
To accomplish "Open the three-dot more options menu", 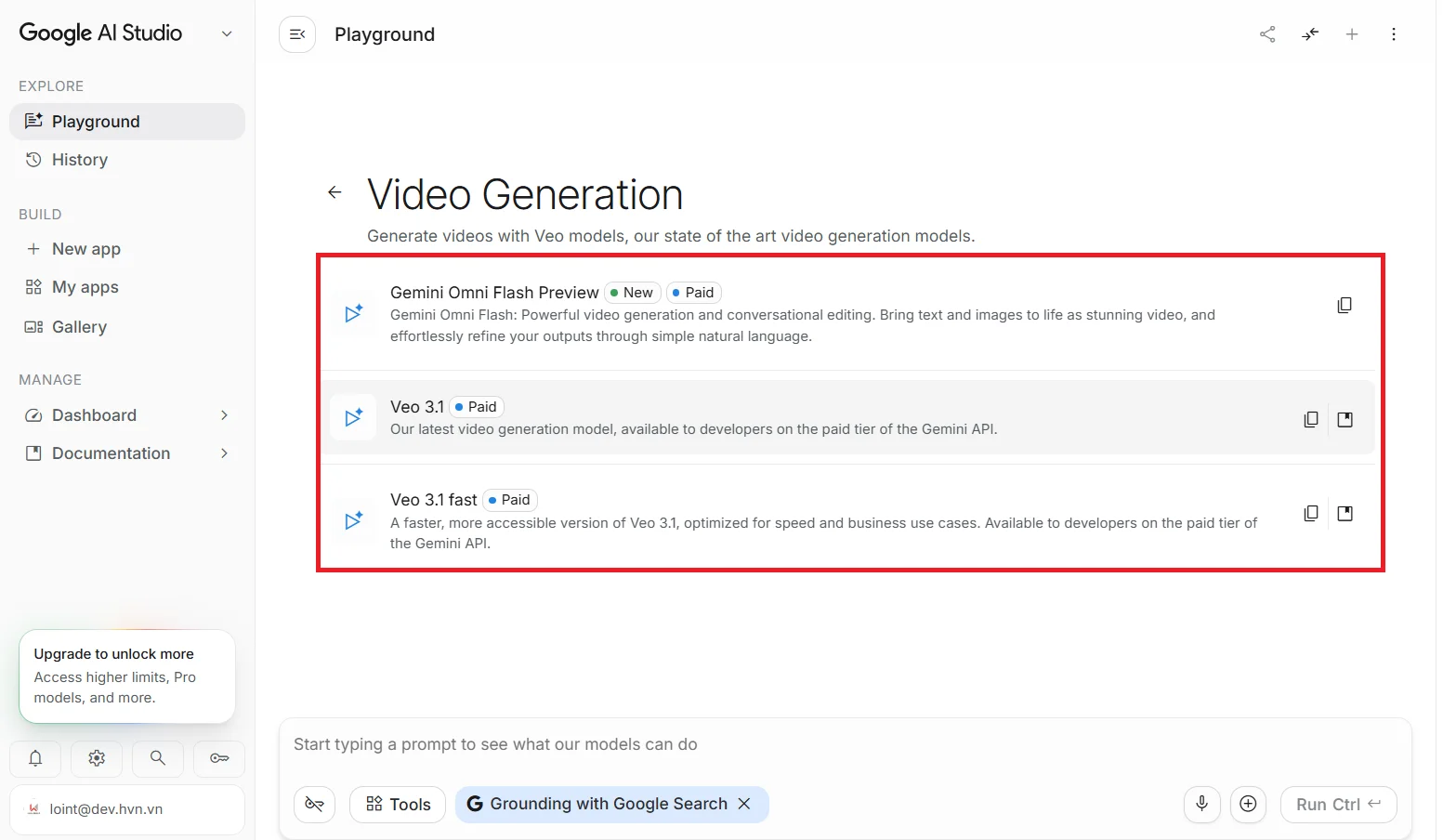I will coord(1394,34).
